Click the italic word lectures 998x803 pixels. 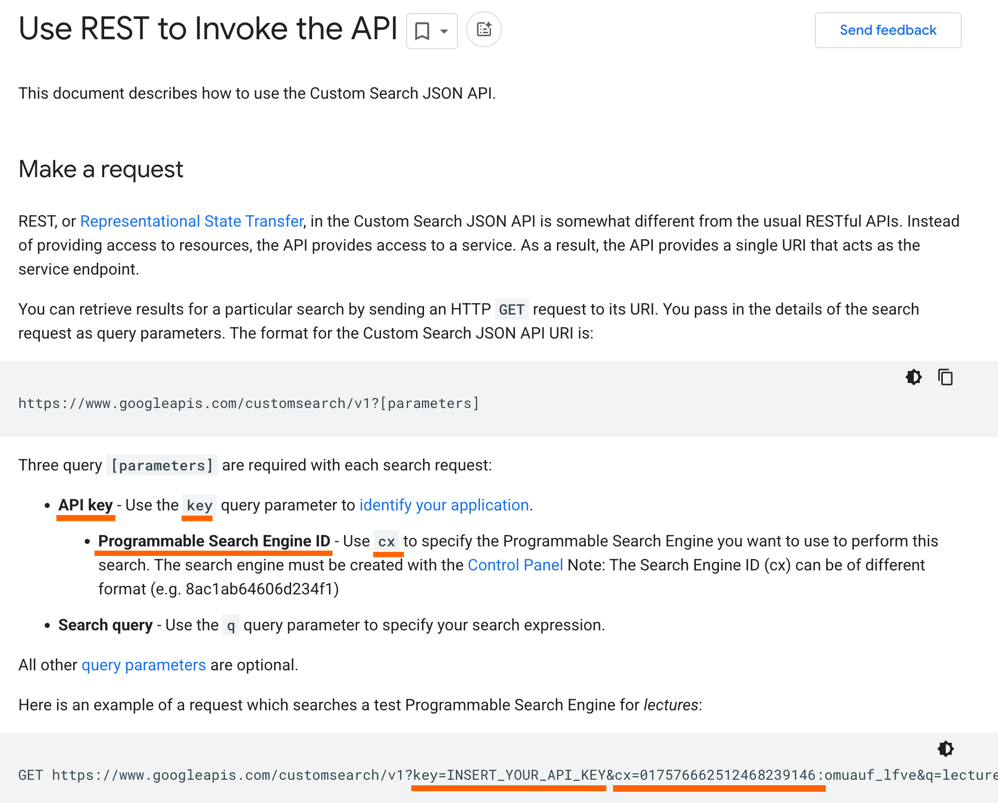coord(671,705)
